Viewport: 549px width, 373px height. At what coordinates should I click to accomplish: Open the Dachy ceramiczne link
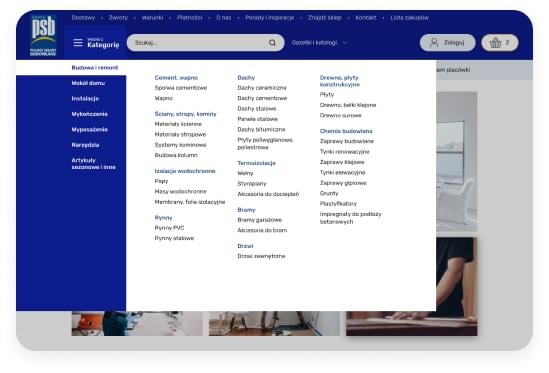point(262,88)
